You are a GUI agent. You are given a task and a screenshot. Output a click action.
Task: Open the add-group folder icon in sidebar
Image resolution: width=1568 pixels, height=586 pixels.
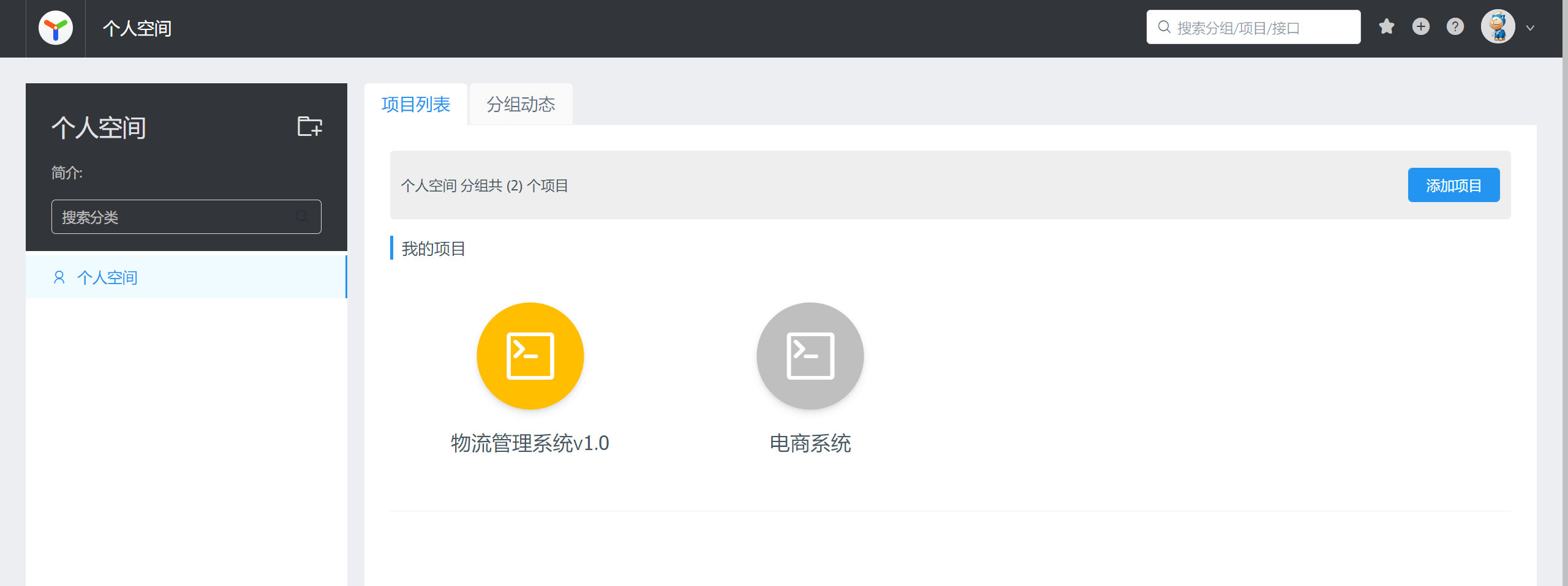(x=308, y=126)
